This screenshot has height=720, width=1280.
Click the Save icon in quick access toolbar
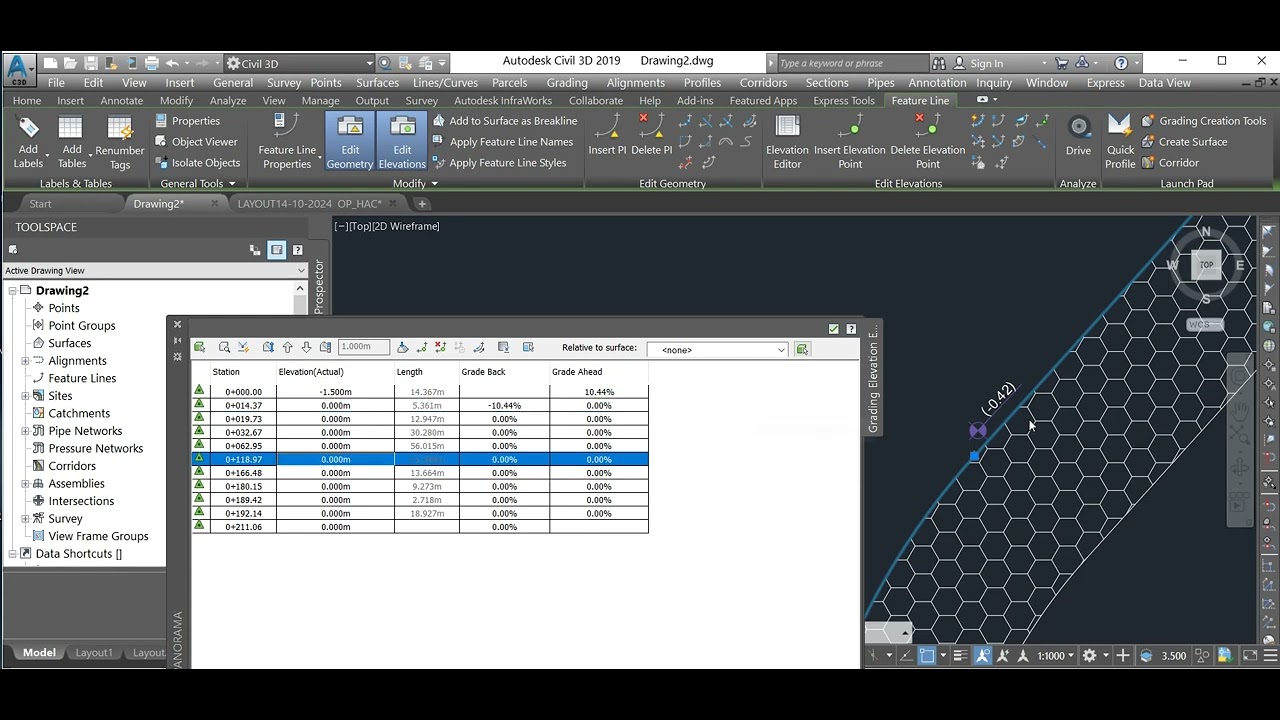pos(91,63)
